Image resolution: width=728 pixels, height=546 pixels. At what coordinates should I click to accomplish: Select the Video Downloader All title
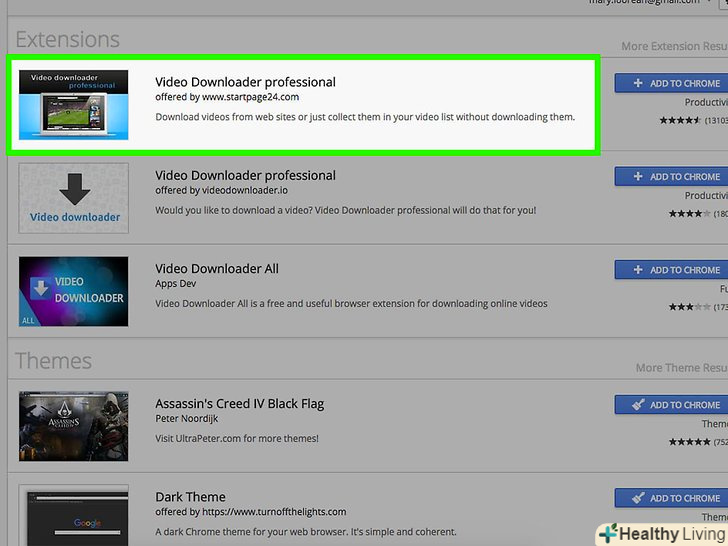216,268
